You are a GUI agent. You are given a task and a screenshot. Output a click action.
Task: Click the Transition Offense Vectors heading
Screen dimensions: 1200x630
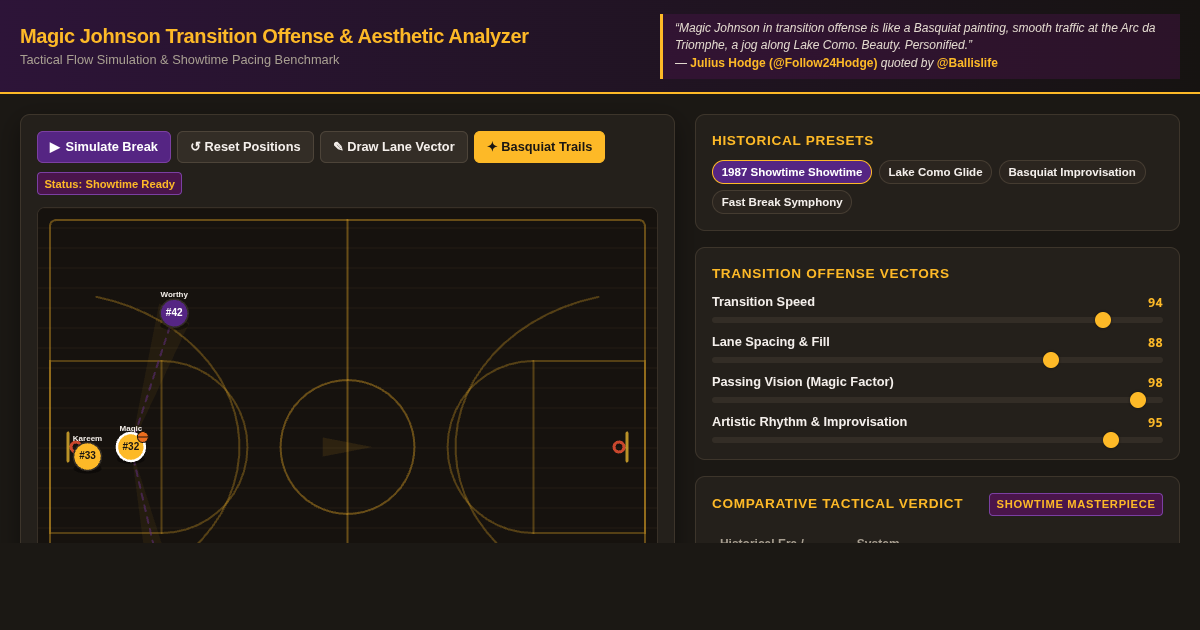(831, 274)
